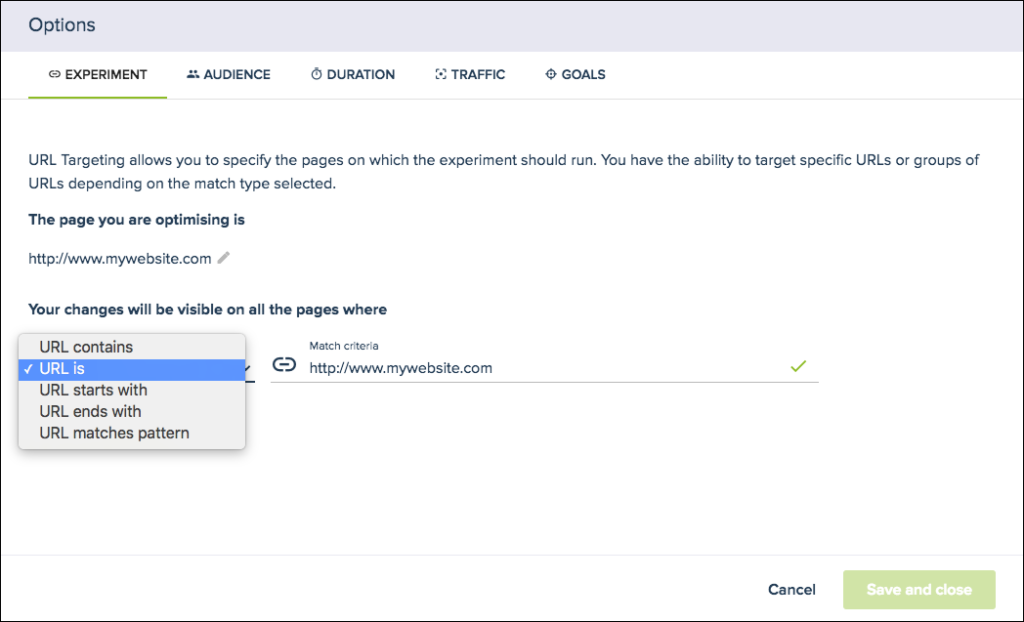Screen dimensions: 1024x622
Task: Choose 'URL ends with' match type
Action: (89, 411)
